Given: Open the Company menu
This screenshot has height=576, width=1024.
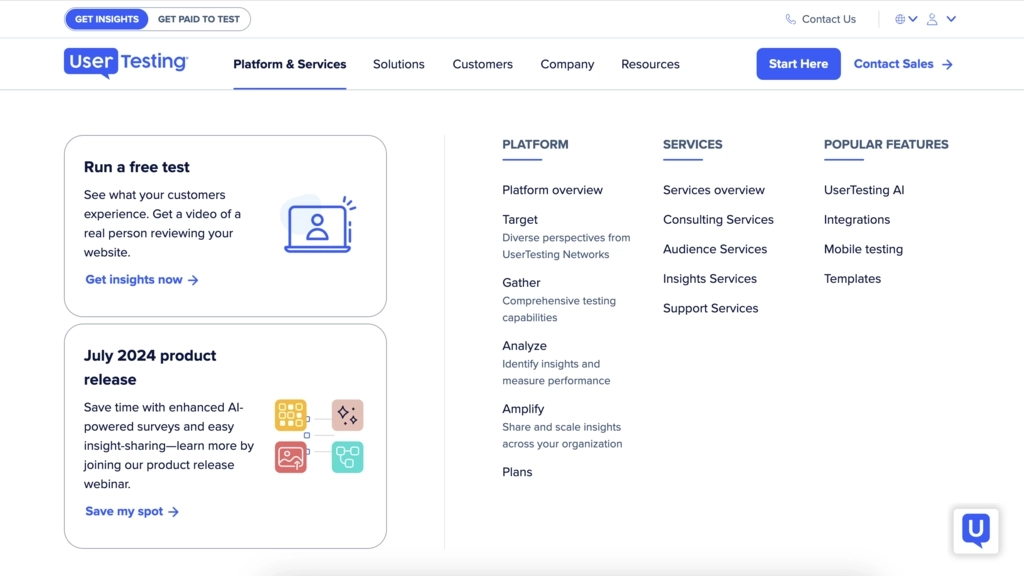Looking at the screenshot, I should 567,64.
